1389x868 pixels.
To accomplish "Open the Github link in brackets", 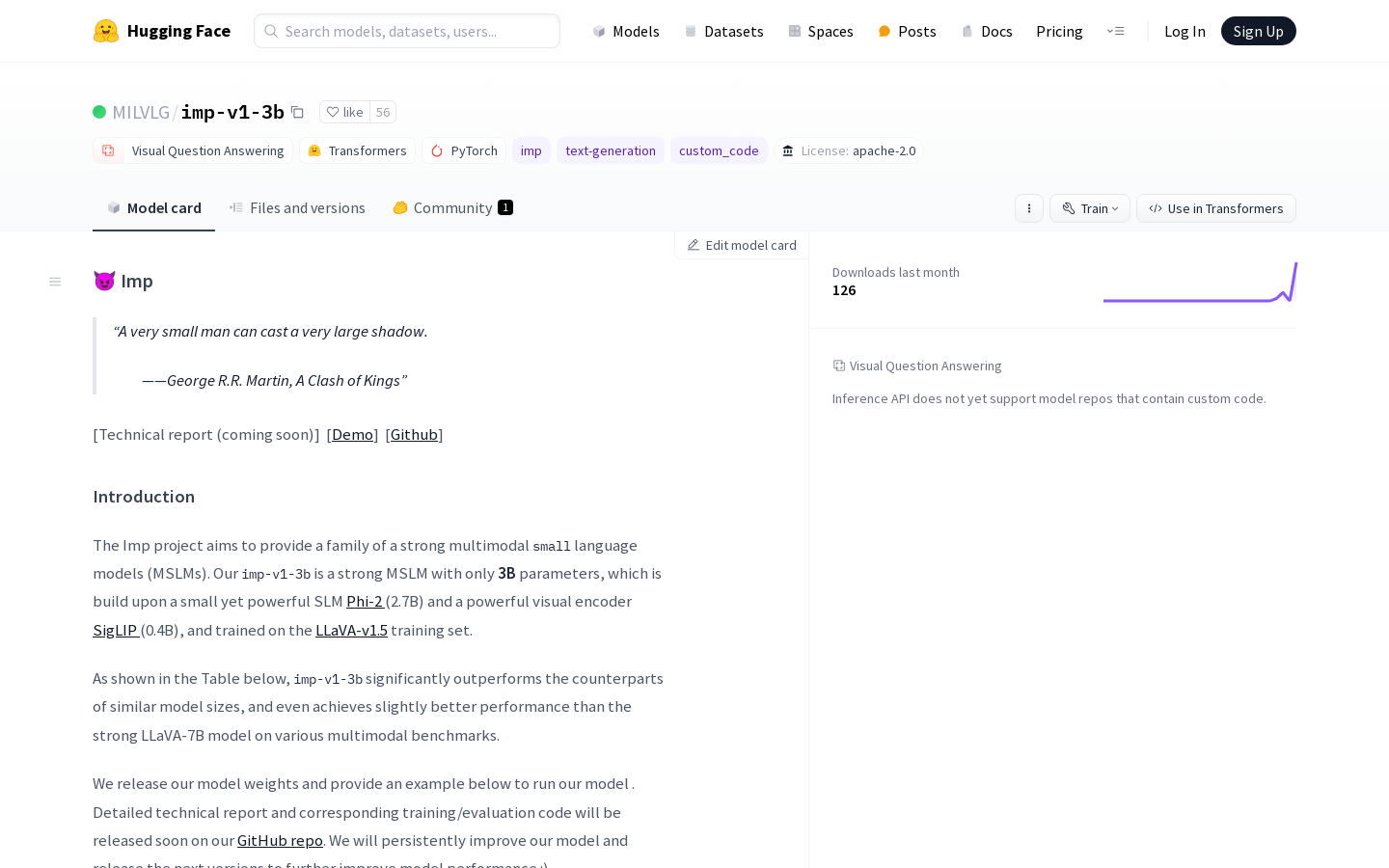I will (x=415, y=434).
